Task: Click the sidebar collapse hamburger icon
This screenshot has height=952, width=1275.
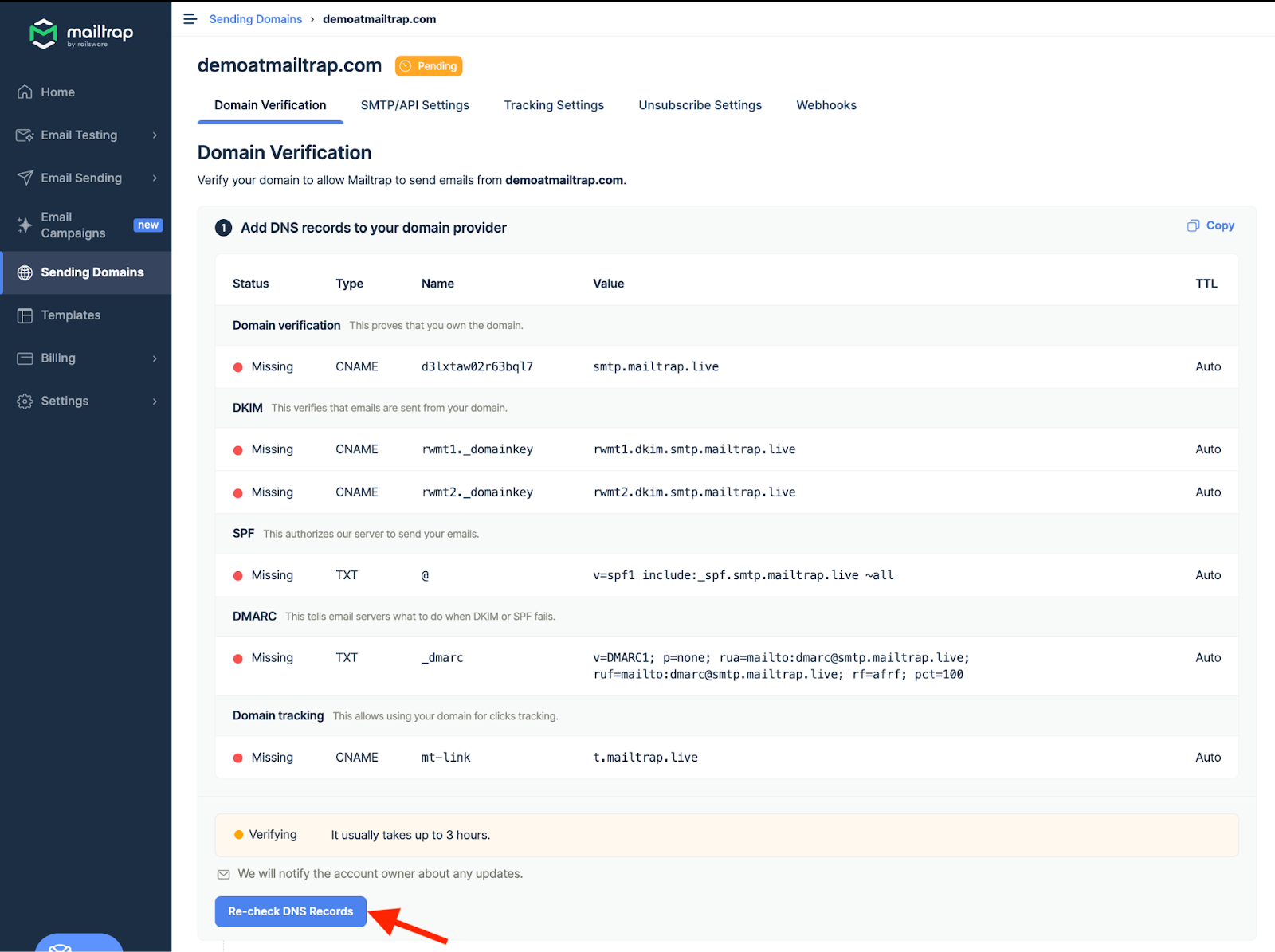Action: (x=190, y=19)
